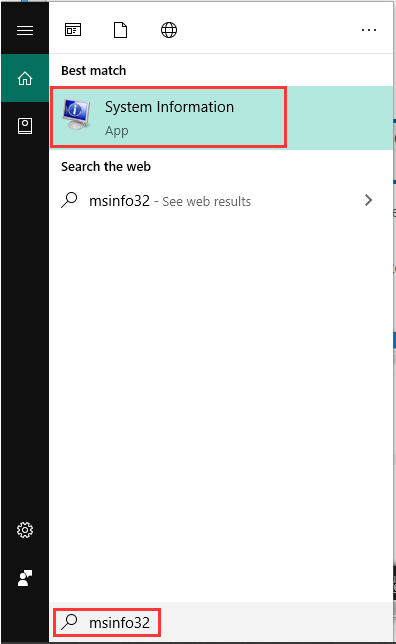Open Cortana settings gear
The image size is (396, 644).
point(25,530)
